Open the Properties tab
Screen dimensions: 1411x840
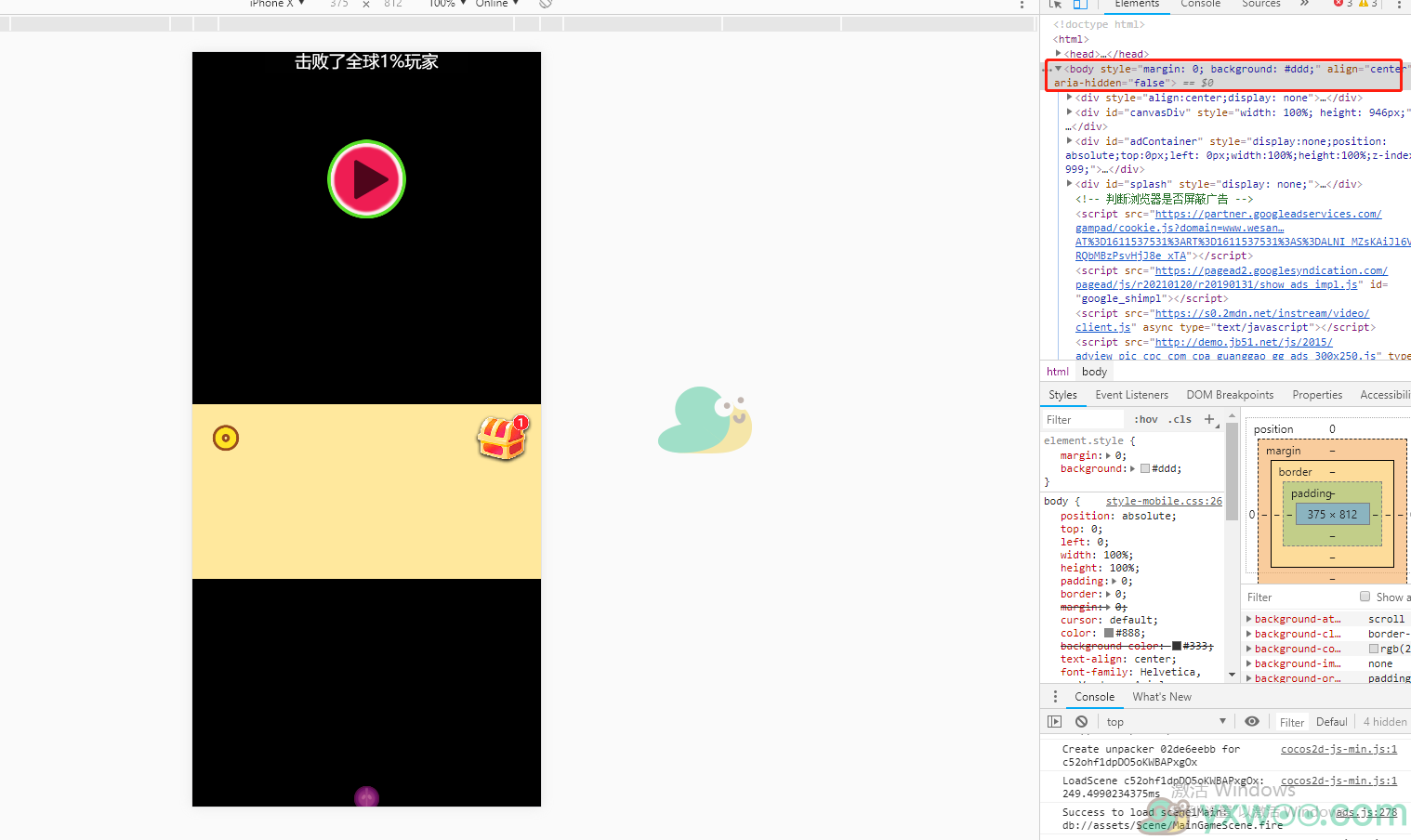tap(1317, 395)
